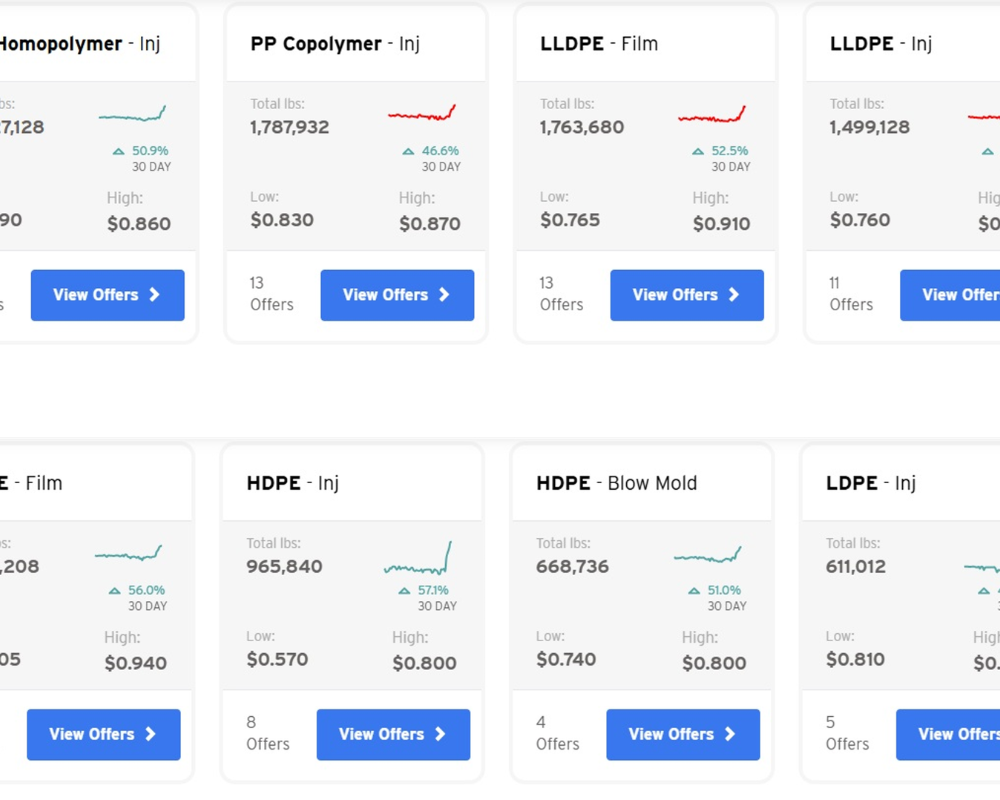This screenshot has height=800, width=1000.
Task: View offers for HDPE Inj
Action: [x=393, y=734]
